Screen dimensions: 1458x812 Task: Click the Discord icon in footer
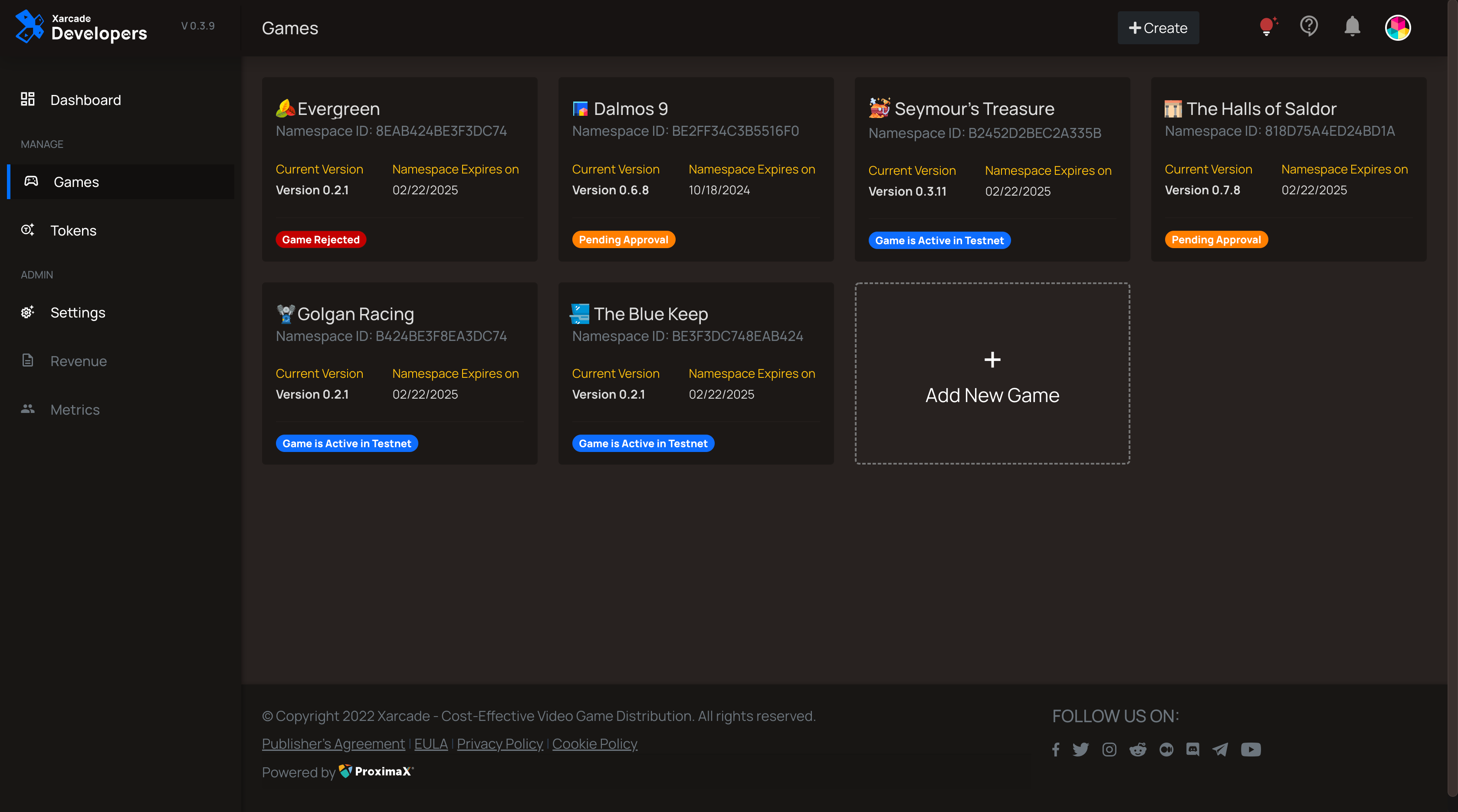click(x=1192, y=749)
